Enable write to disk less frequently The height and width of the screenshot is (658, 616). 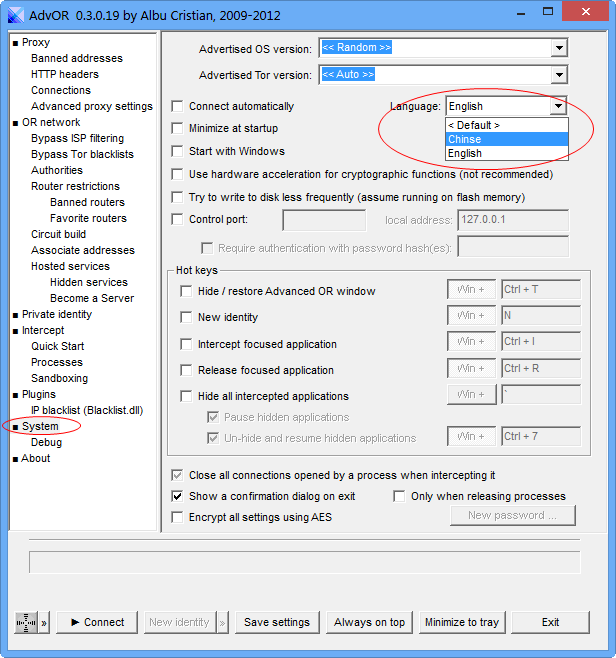[x=177, y=197]
